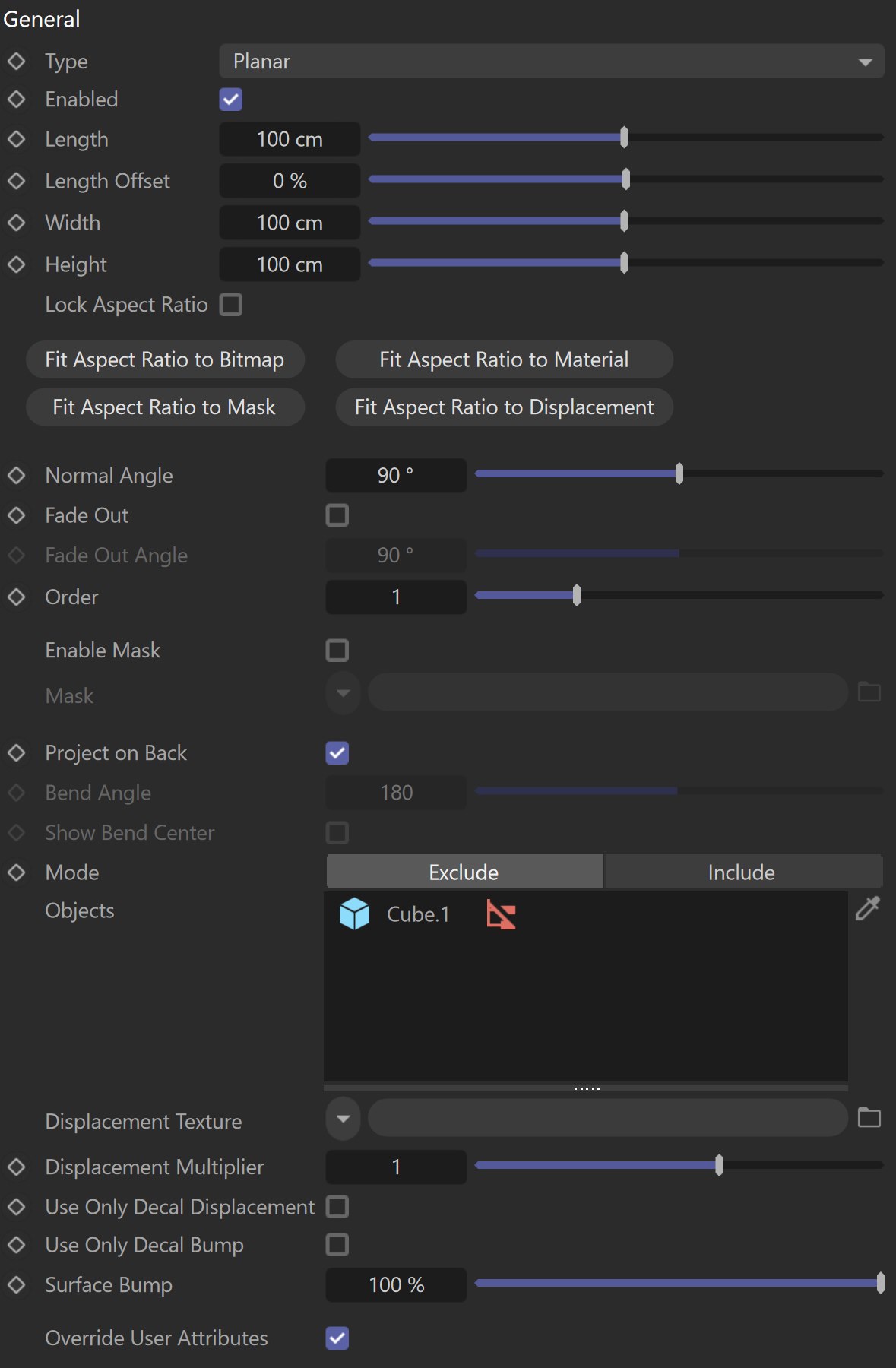Click Fit Aspect Ratio to Displacement button
This screenshot has height=1368, width=896.
[505, 407]
